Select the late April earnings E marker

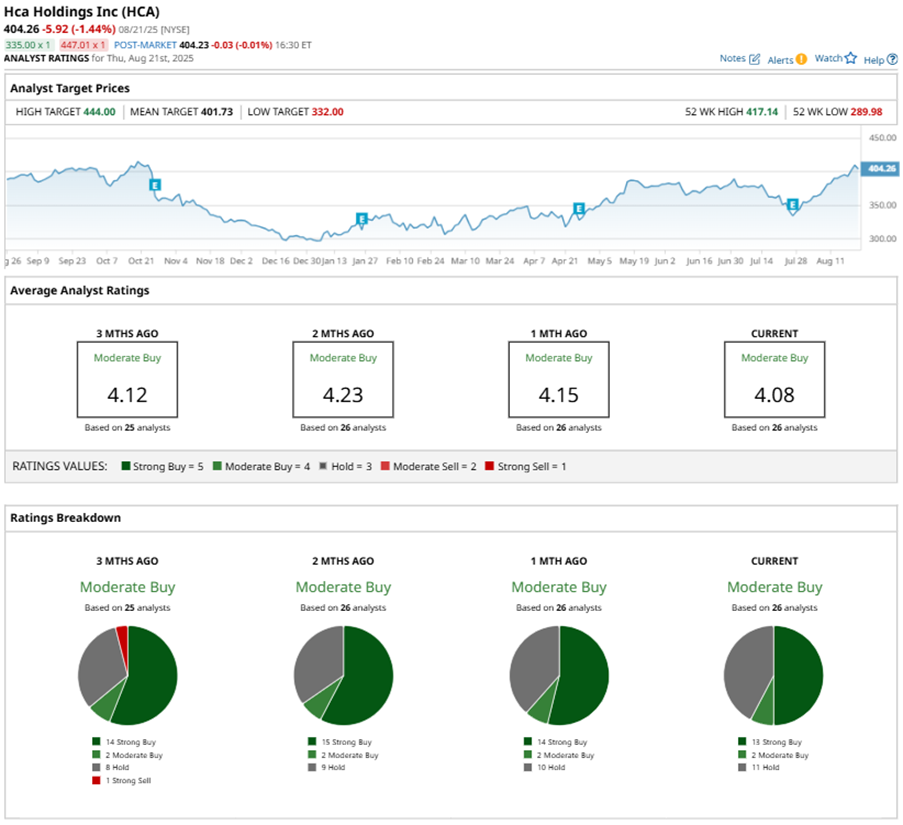579,208
